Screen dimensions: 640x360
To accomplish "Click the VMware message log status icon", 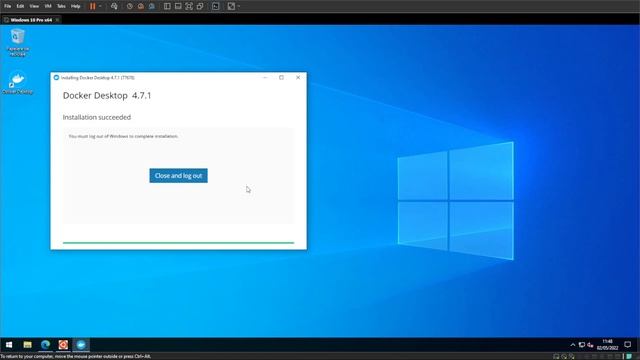I will pos(629,357).
